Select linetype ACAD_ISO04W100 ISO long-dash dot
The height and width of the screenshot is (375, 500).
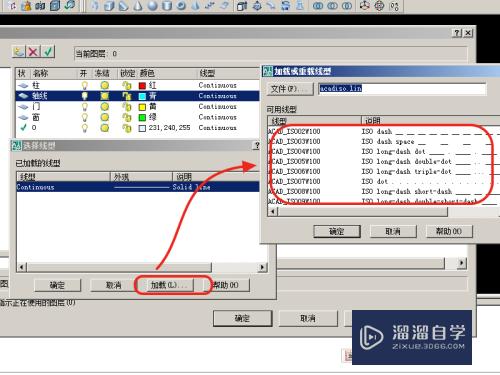click(x=383, y=151)
